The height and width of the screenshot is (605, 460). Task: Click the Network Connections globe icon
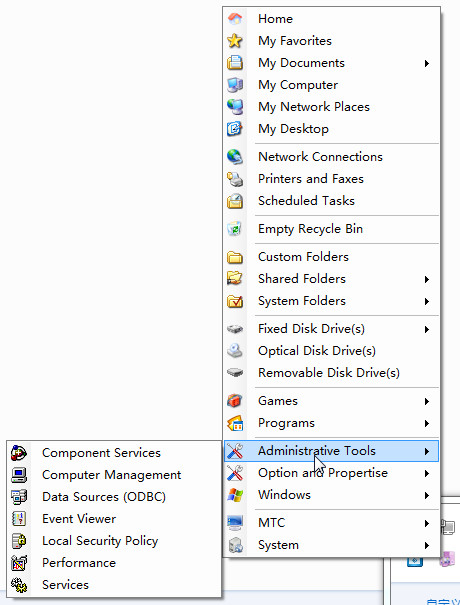click(x=235, y=157)
